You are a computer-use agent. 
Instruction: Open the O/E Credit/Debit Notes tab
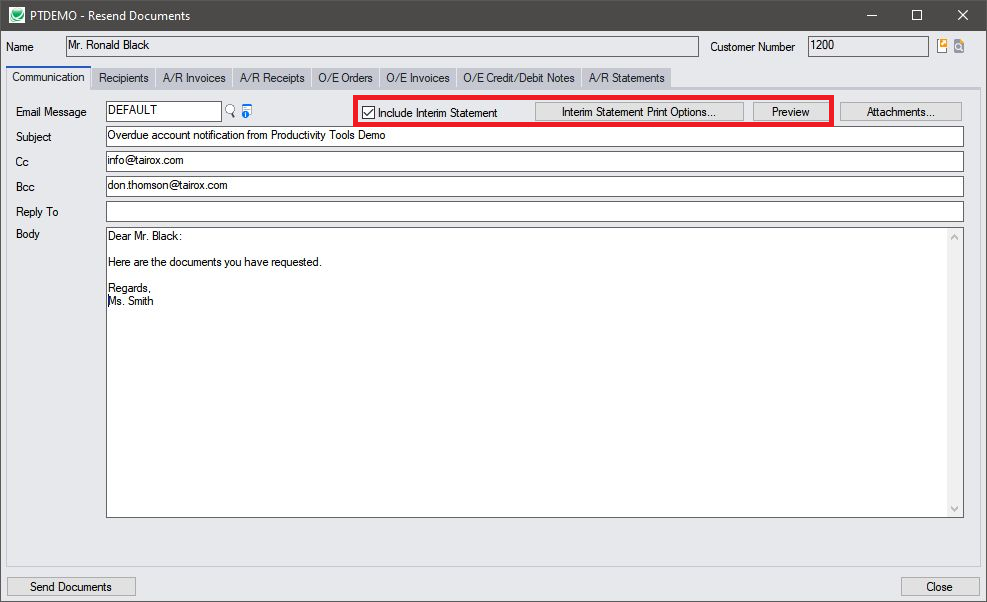pyautogui.click(x=518, y=78)
